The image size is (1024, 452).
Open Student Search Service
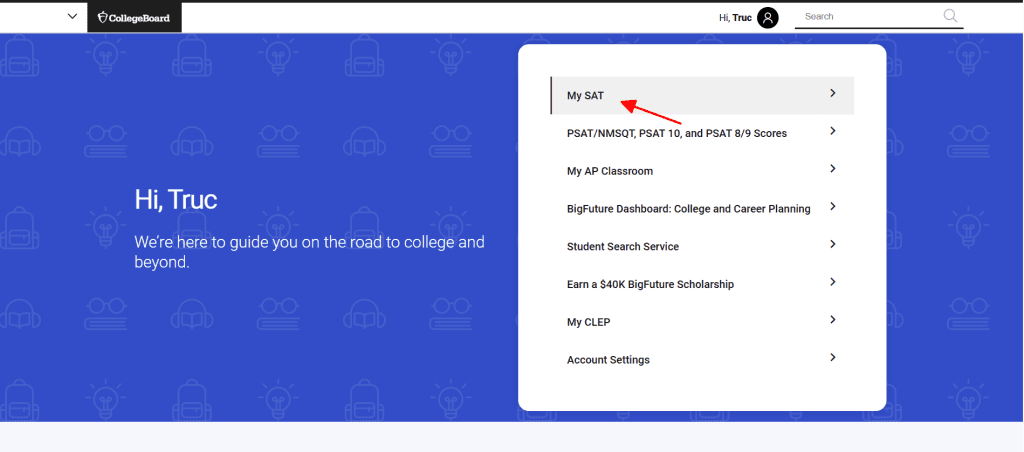pyautogui.click(x=703, y=246)
